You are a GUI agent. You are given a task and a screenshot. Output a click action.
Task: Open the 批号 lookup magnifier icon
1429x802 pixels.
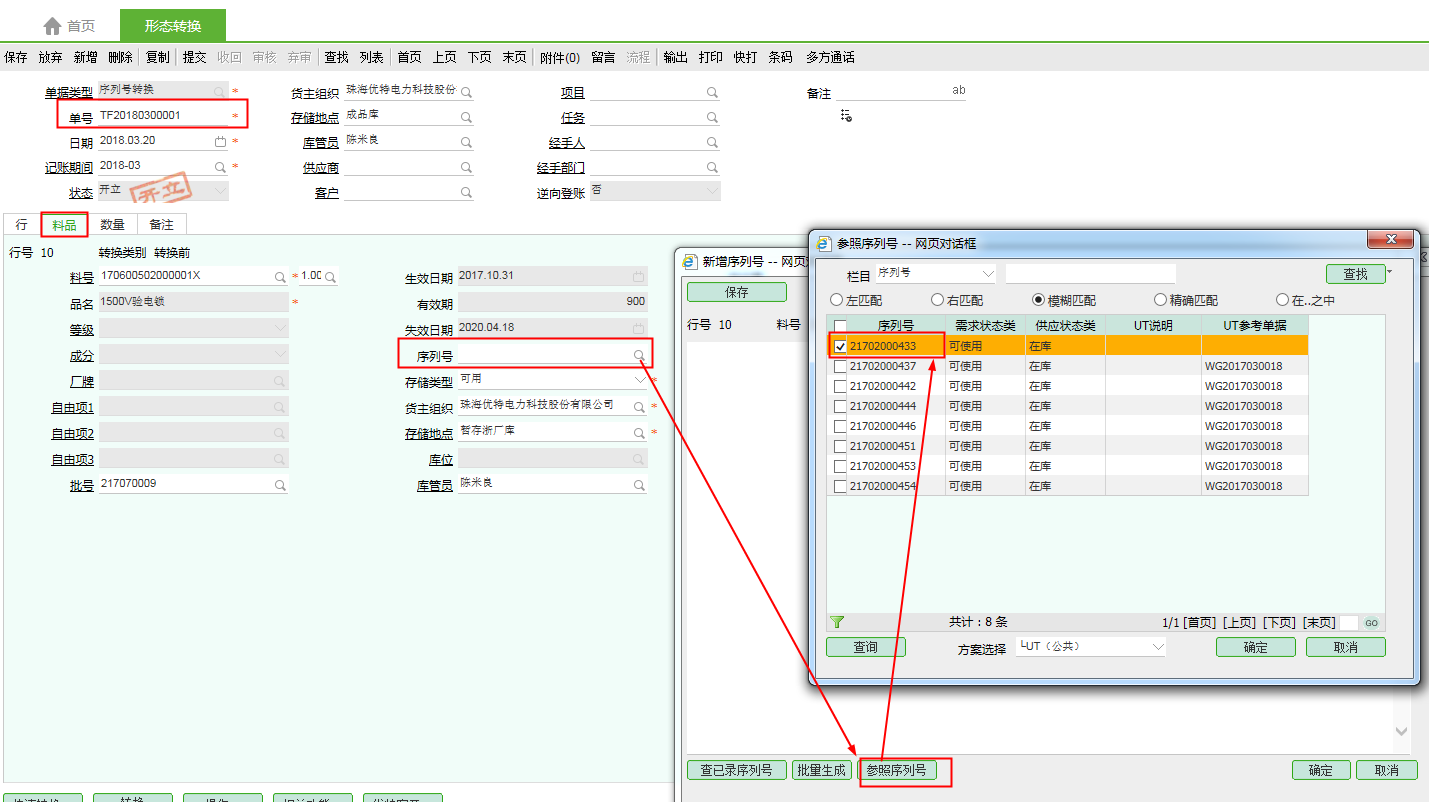click(x=280, y=485)
